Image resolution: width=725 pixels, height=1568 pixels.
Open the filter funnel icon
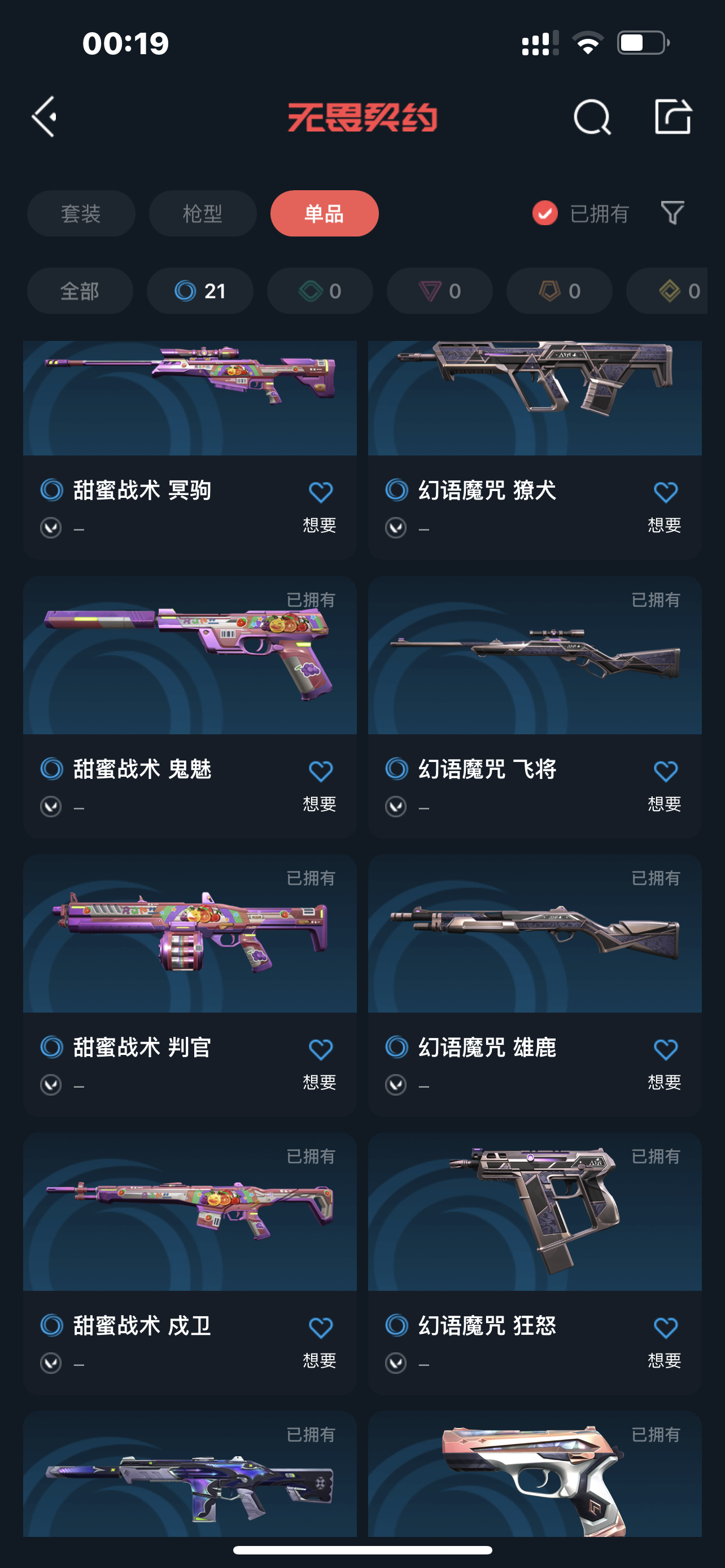(x=672, y=213)
